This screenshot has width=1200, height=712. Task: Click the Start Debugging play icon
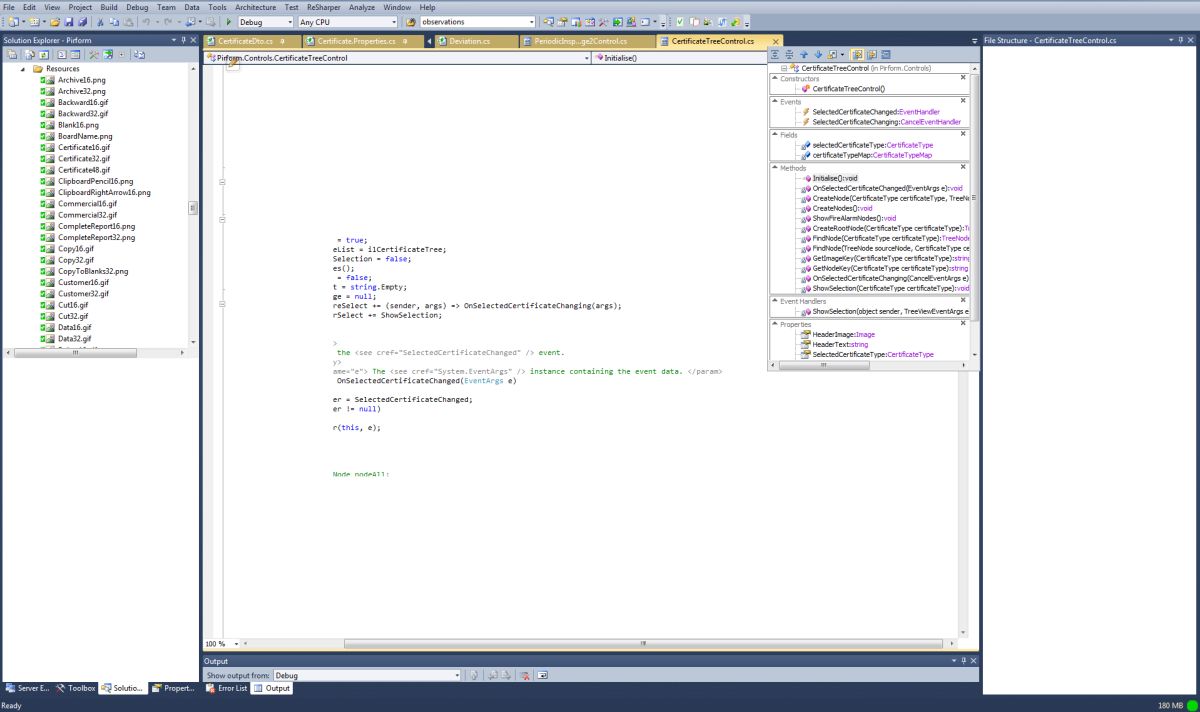tap(228, 21)
